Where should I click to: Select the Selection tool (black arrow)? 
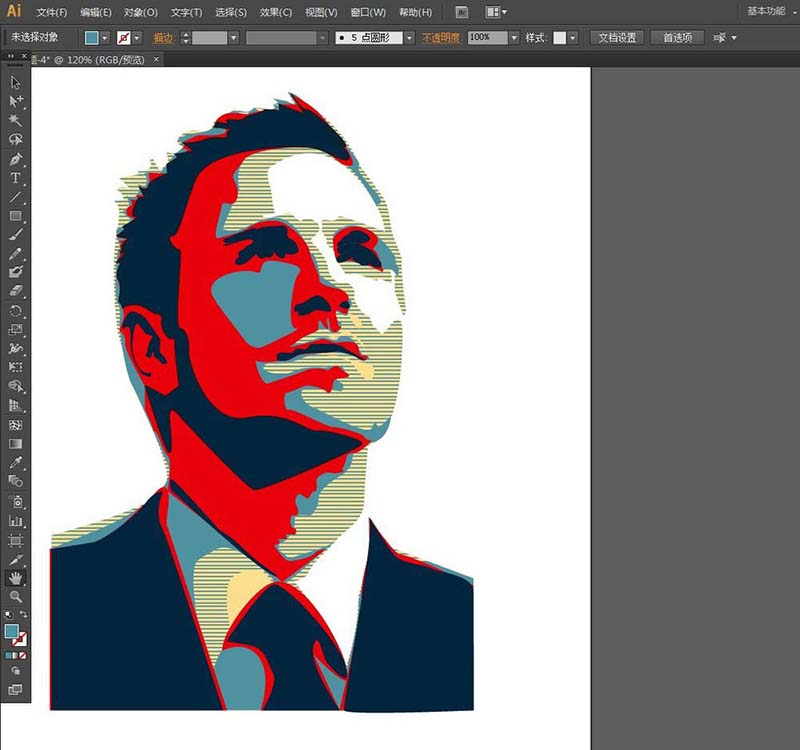click(15, 82)
